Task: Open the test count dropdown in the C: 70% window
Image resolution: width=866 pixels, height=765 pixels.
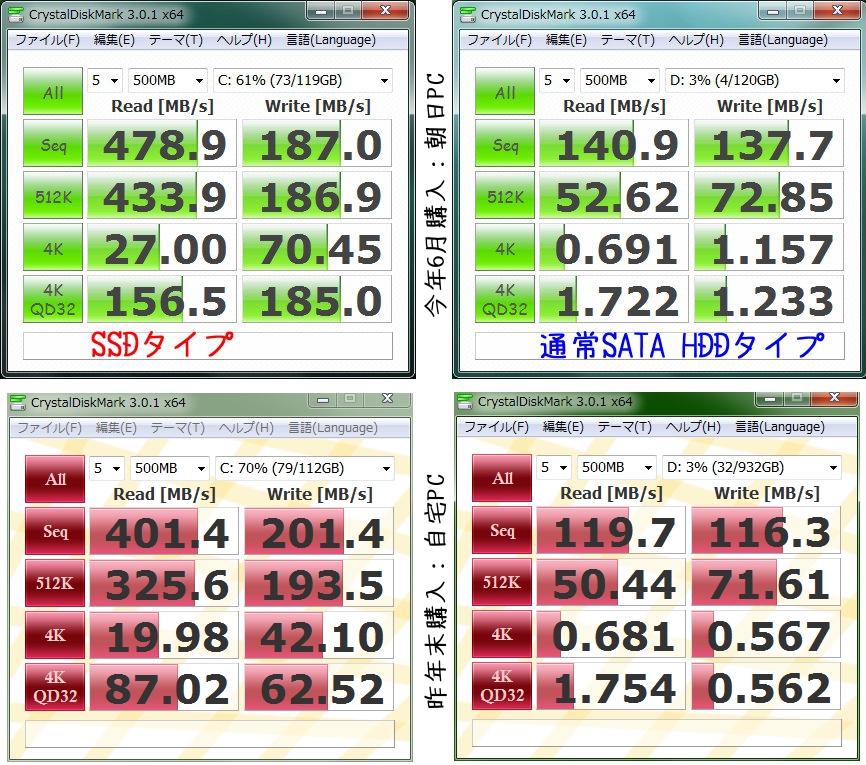Action: tap(106, 468)
